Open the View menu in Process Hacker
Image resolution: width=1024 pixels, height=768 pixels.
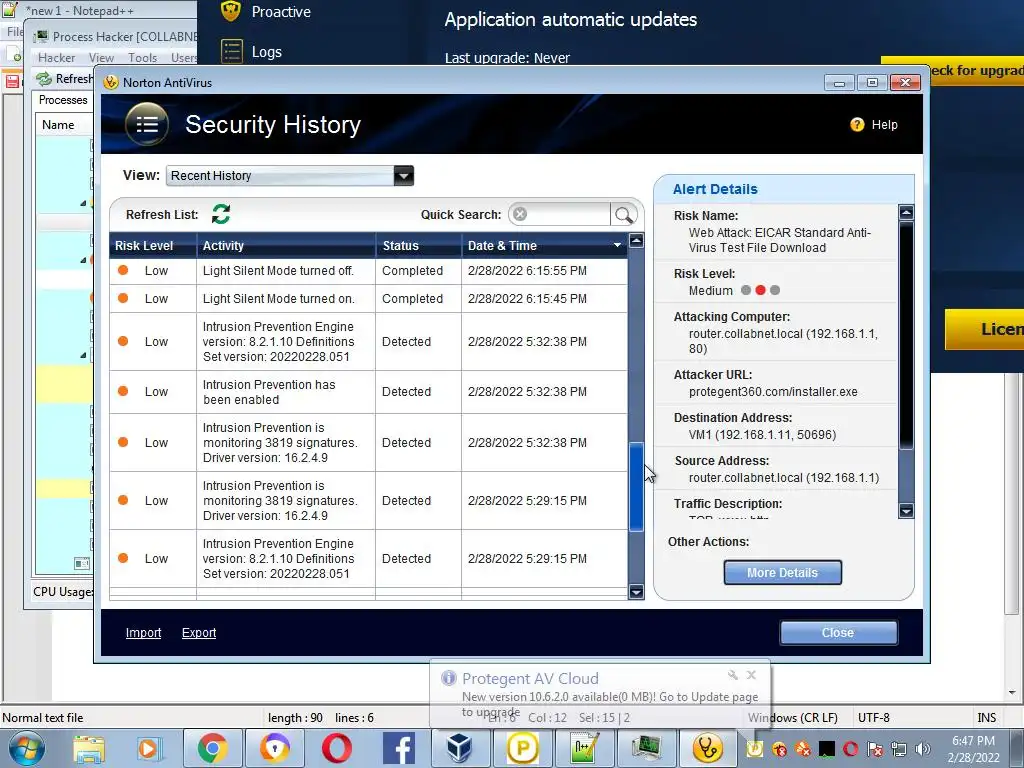[101, 57]
